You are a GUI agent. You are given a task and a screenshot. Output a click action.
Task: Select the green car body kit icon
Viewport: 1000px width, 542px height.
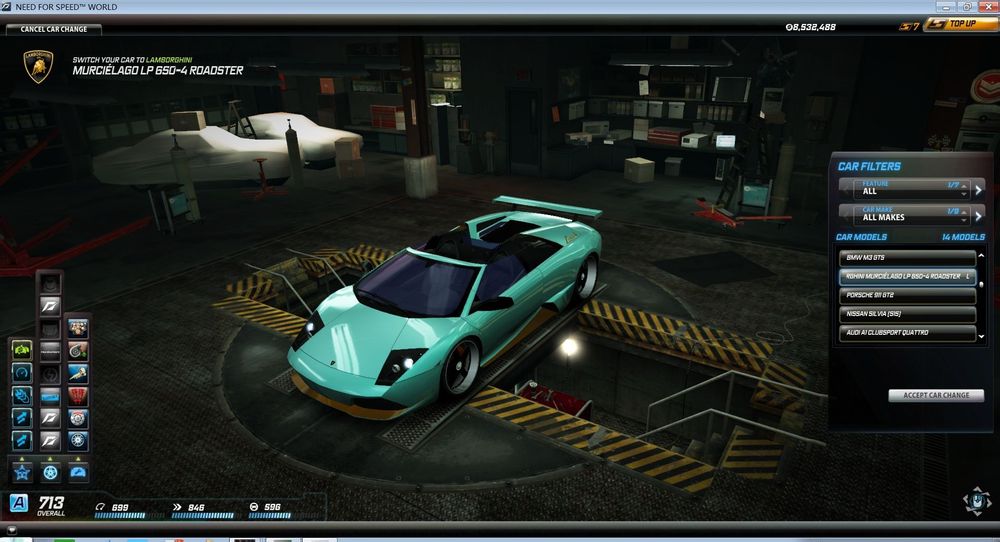22,350
